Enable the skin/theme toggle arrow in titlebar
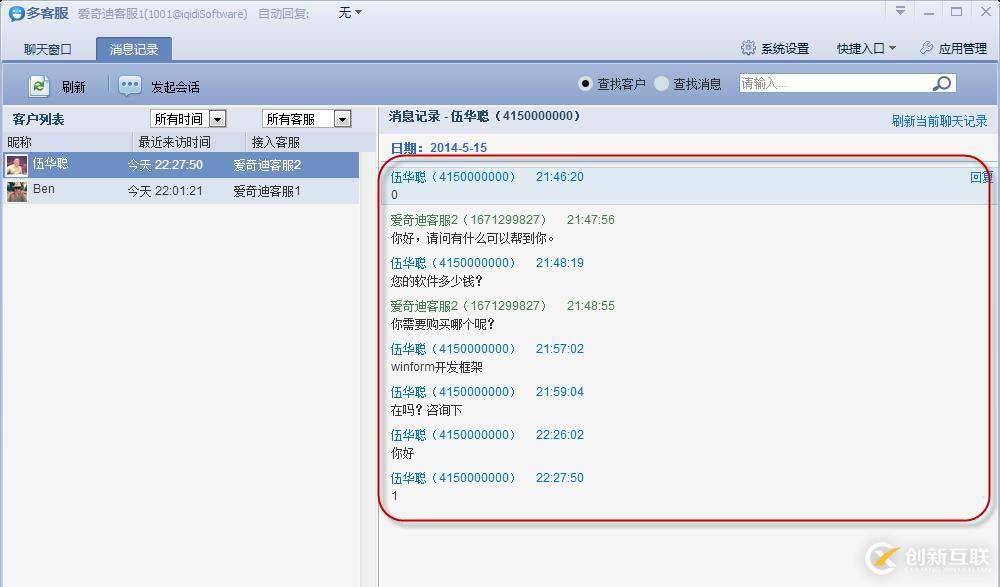 click(x=899, y=11)
